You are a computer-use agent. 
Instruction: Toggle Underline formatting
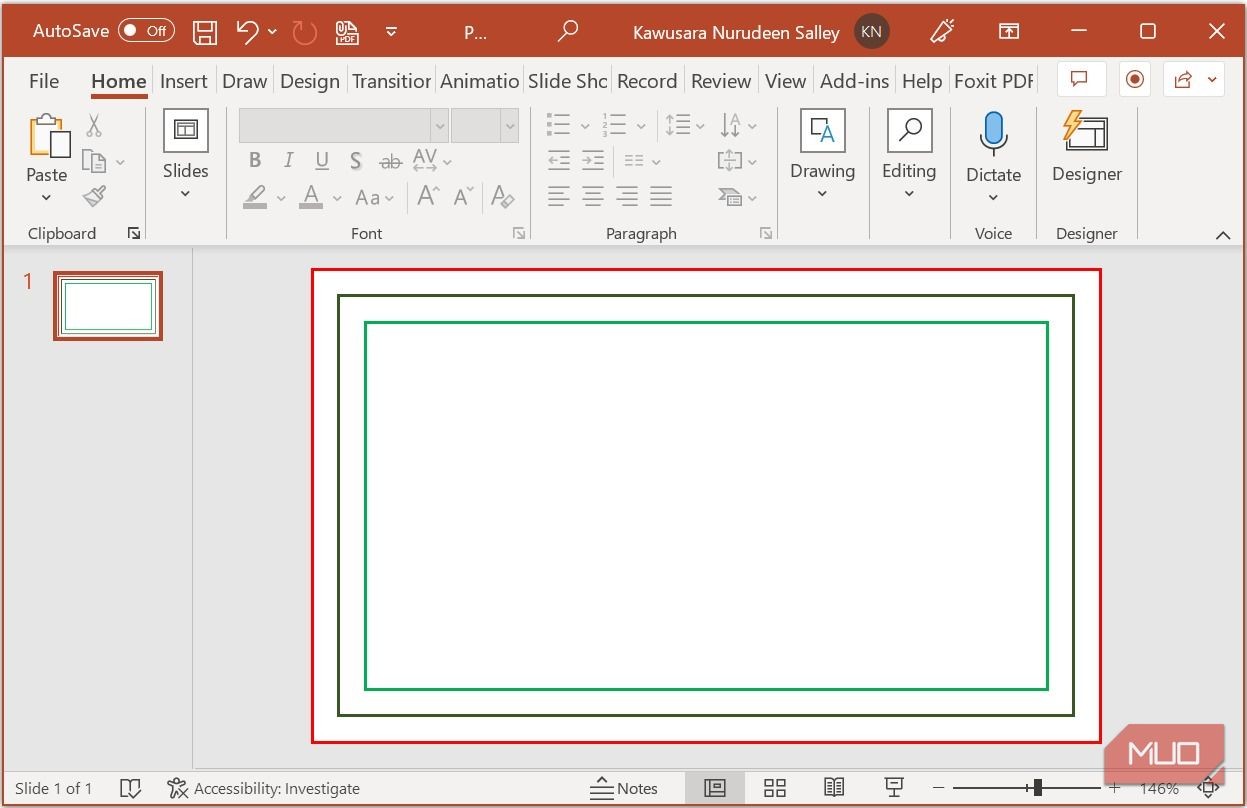click(x=322, y=161)
